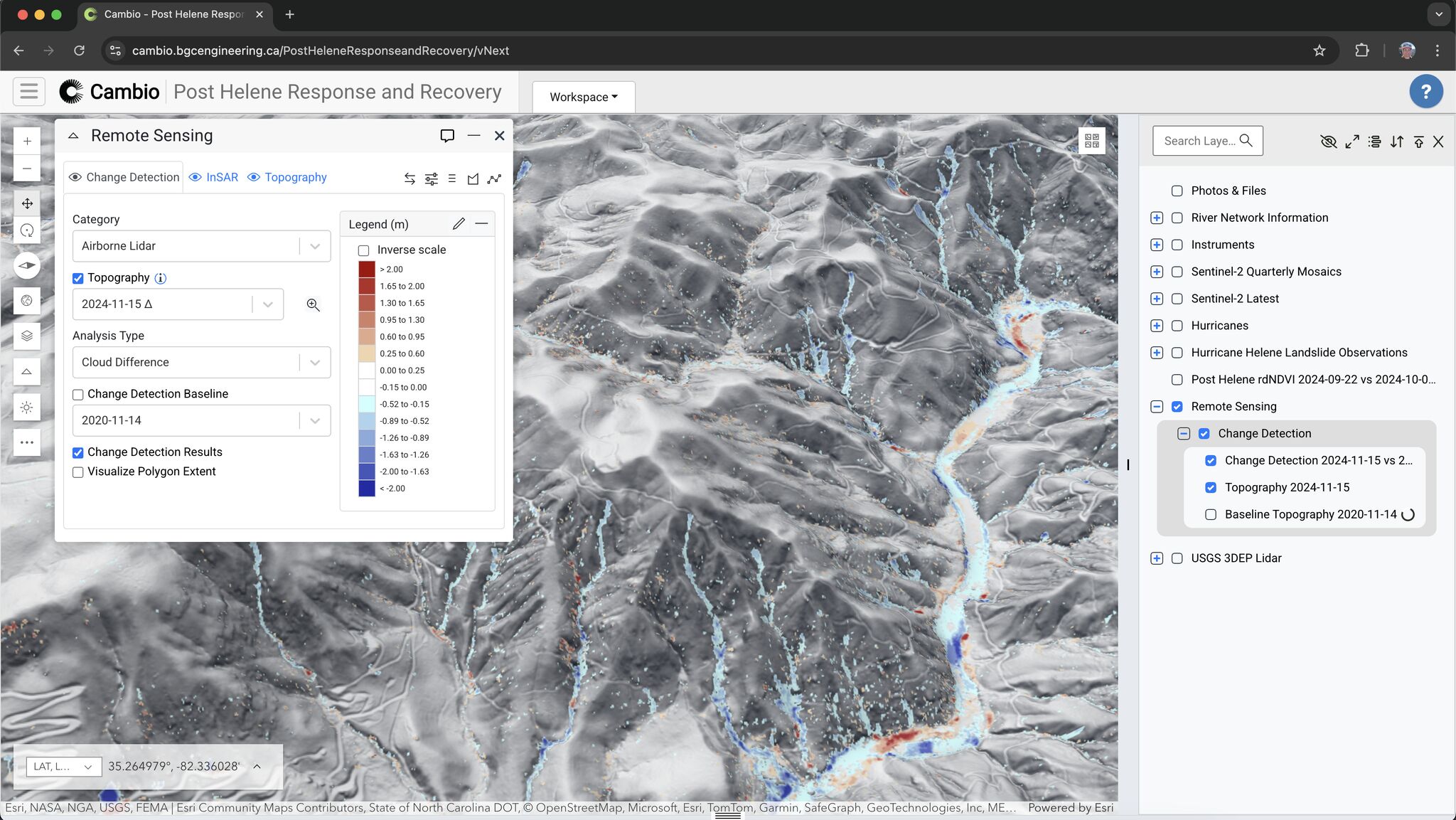Open the map layers stack tool

(x=27, y=336)
